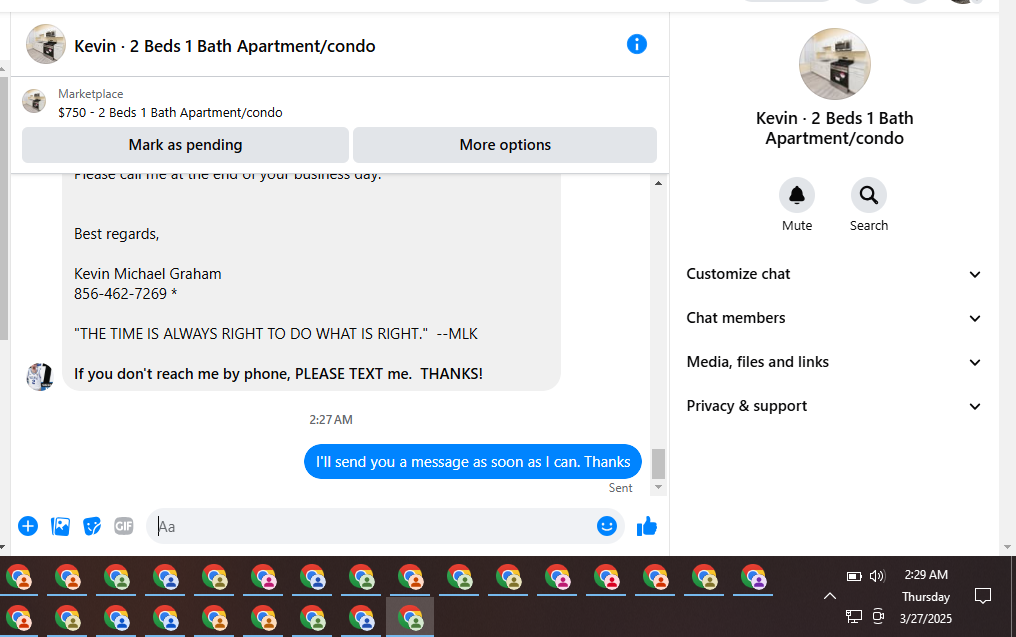Open the emoji picker smiley icon
This screenshot has height=637, width=1016.
[606, 526]
